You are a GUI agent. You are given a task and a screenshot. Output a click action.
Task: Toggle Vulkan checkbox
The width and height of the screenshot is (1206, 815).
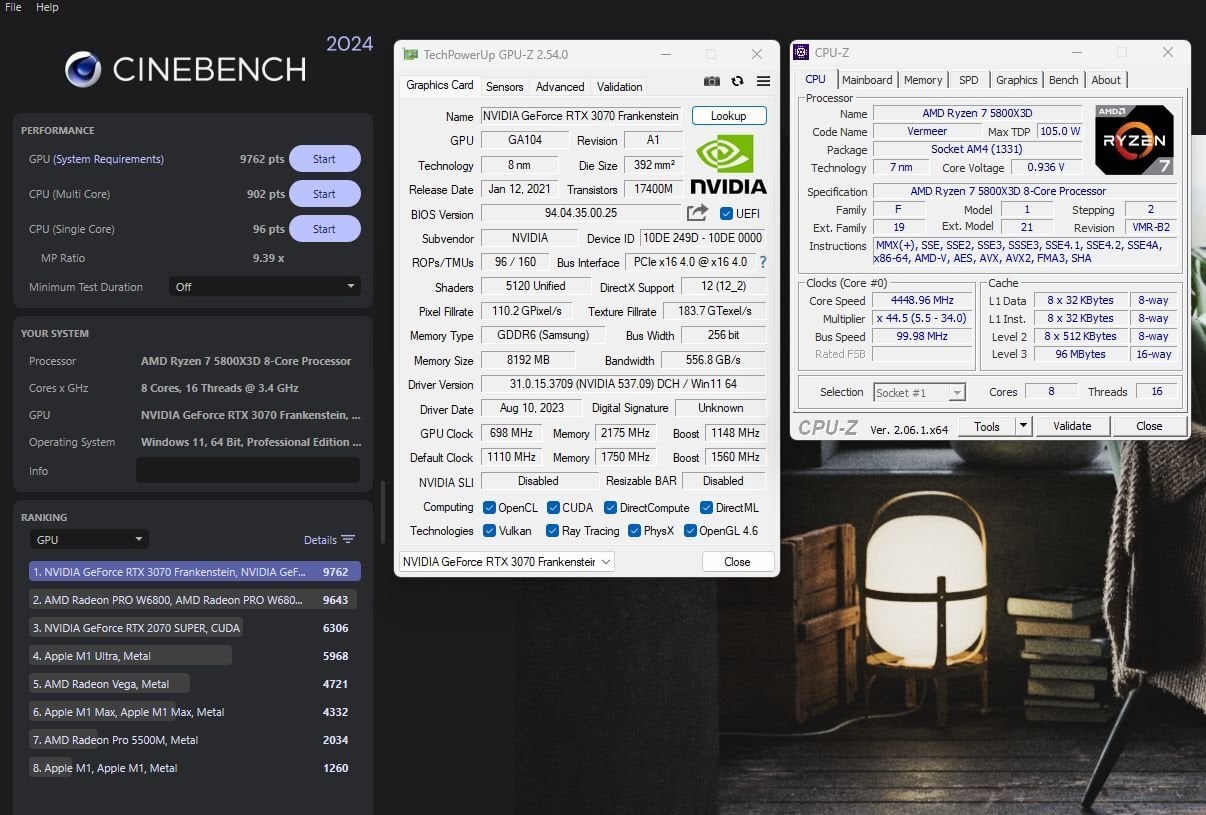[x=489, y=531]
